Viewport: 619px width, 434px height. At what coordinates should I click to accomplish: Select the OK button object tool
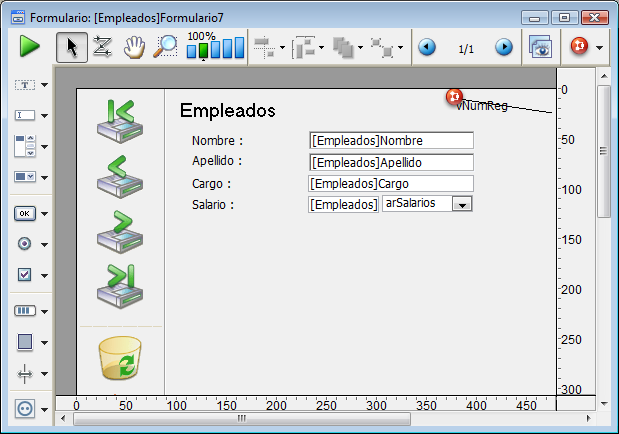click(x=24, y=213)
